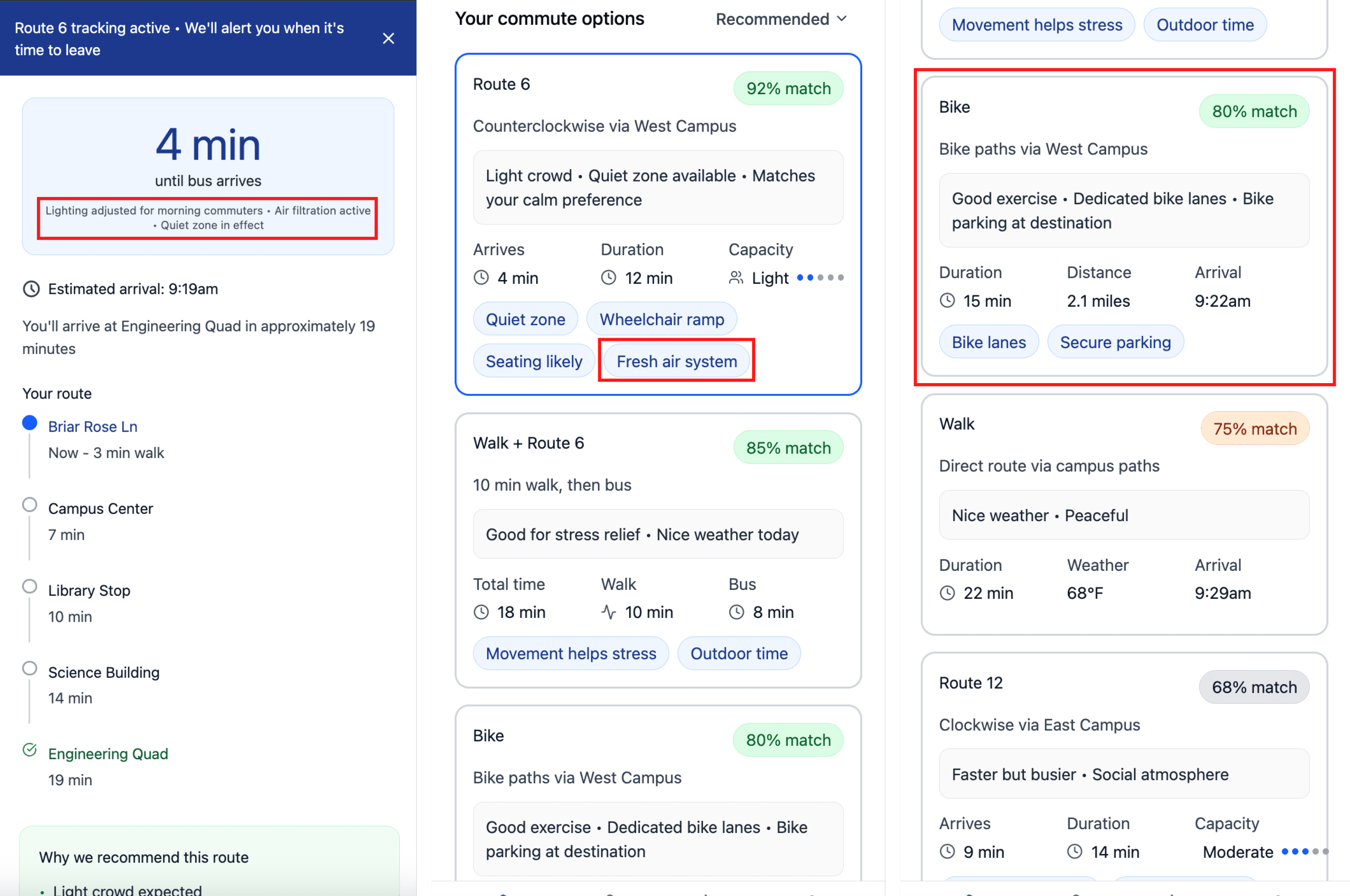Image resolution: width=1350 pixels, height=896 pixels.
Task: Select the Campus Center stop circle
Action: pos(30,505)
